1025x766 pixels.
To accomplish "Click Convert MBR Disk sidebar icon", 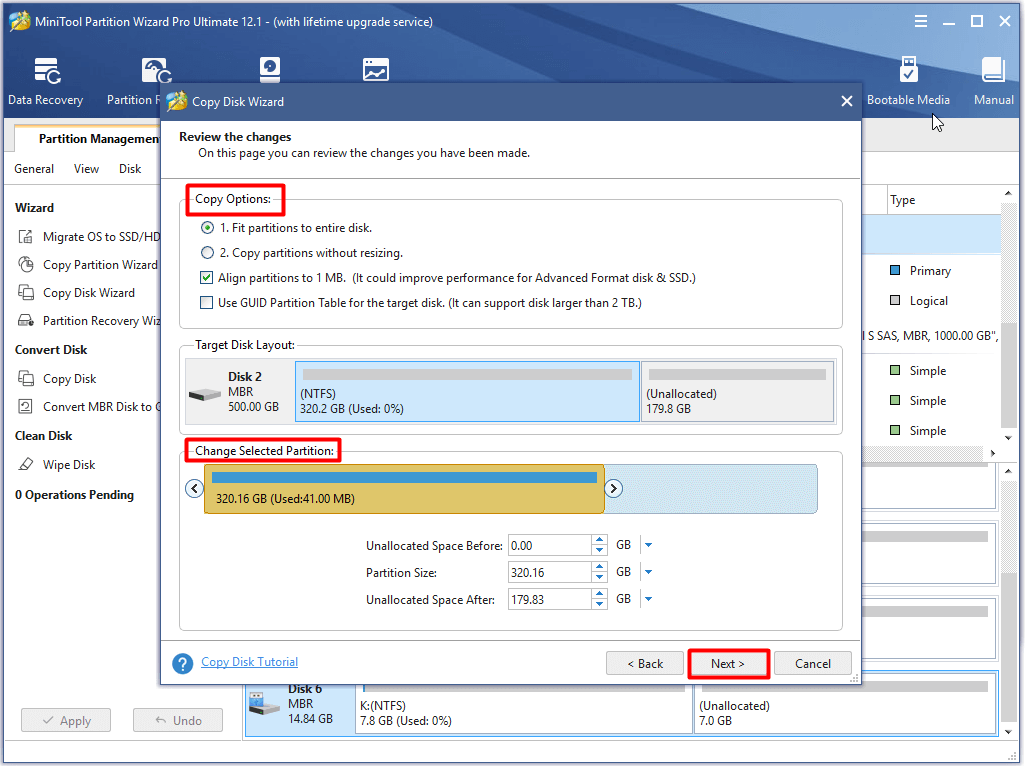I will point(25,407).
